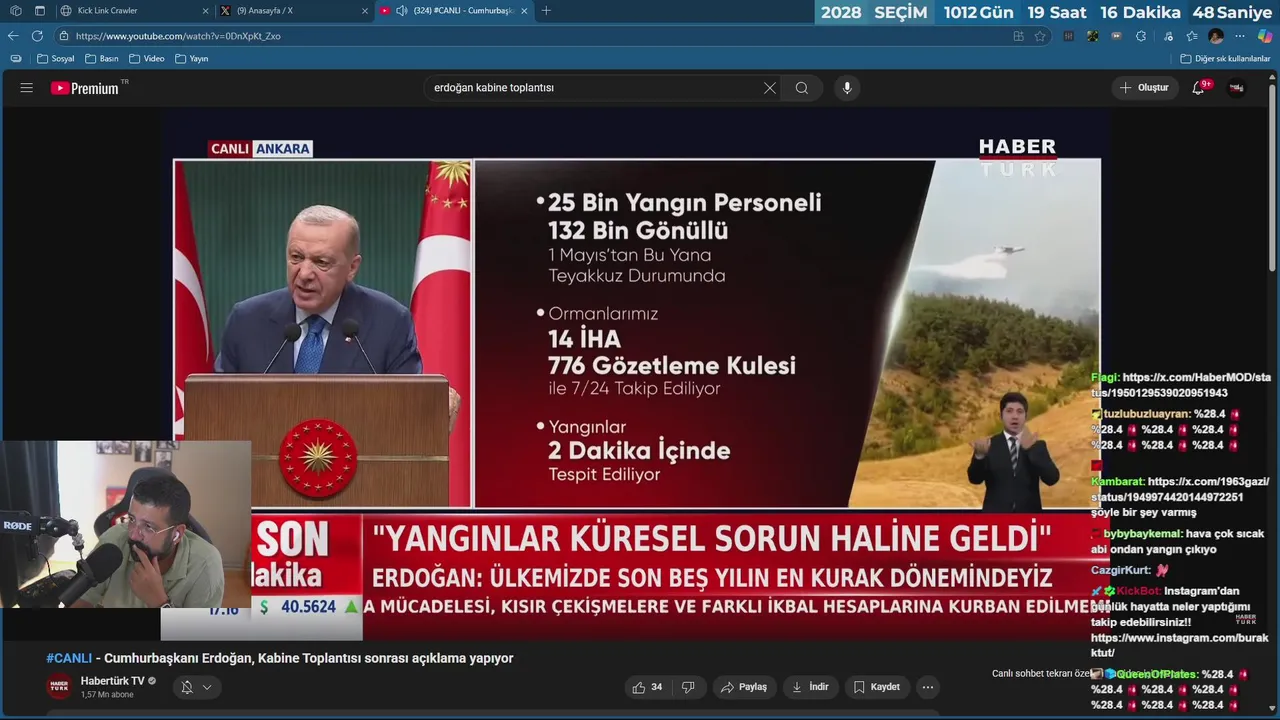Open the Copilot sidebar icon
The image size is (1280, 720).
1265,36
